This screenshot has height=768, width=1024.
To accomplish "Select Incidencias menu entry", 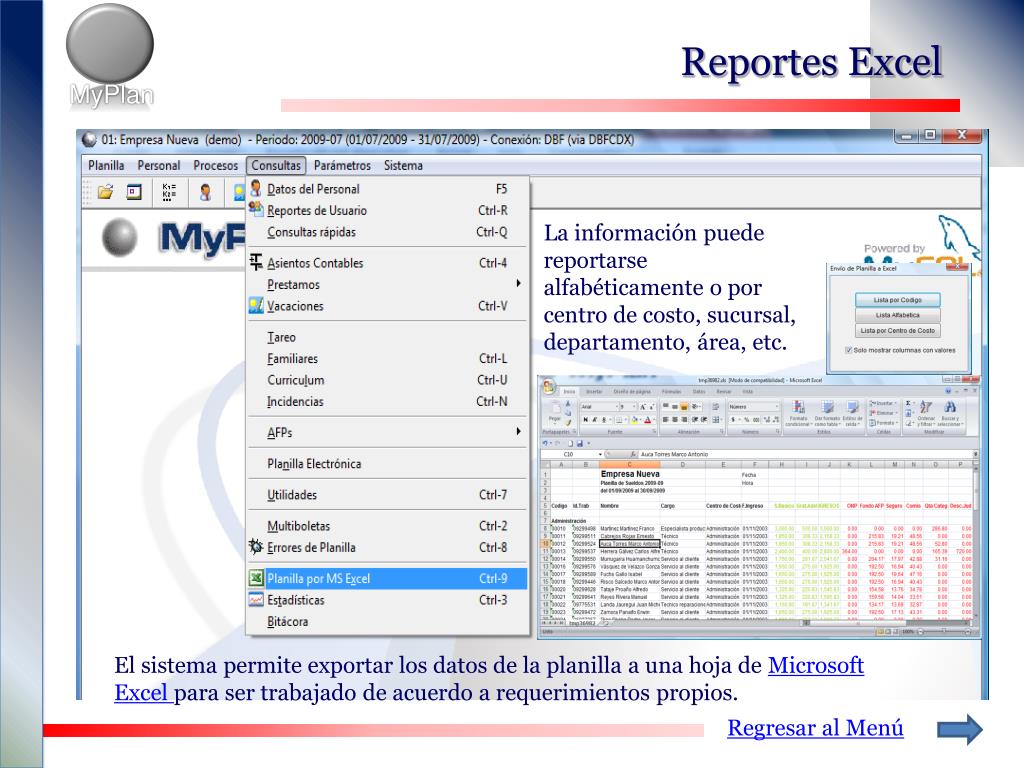I will (x=387, y=402).
